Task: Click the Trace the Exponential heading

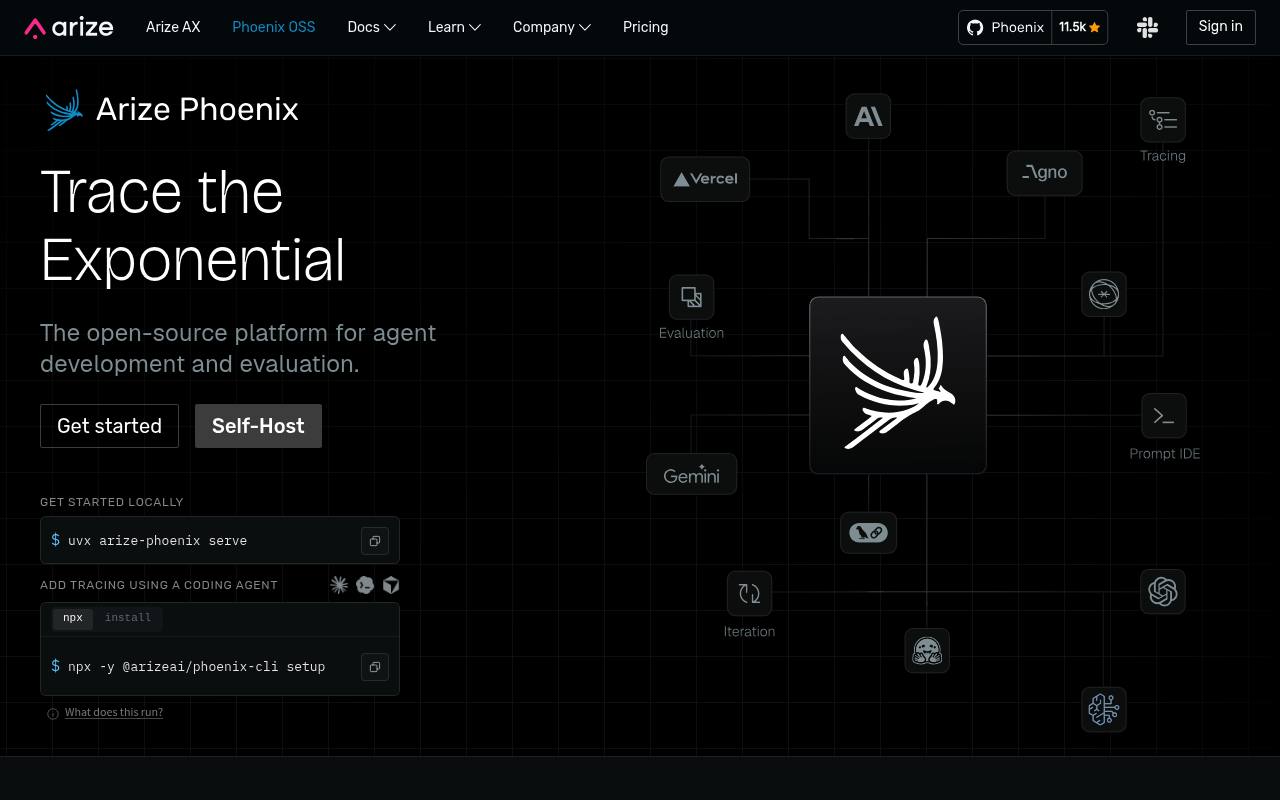Action: [193, 226]
